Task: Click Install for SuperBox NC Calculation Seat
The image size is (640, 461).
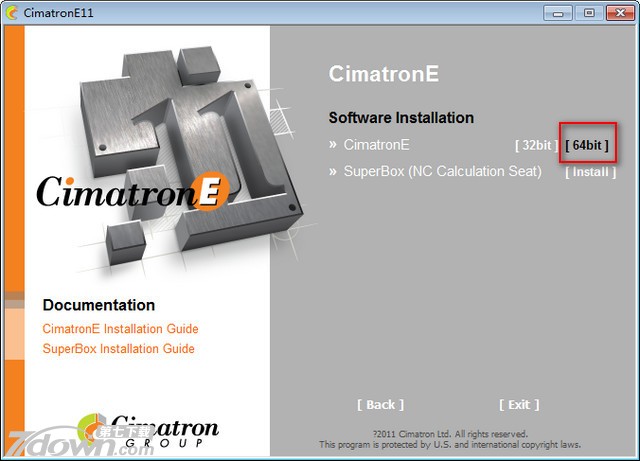Action: 591,172
